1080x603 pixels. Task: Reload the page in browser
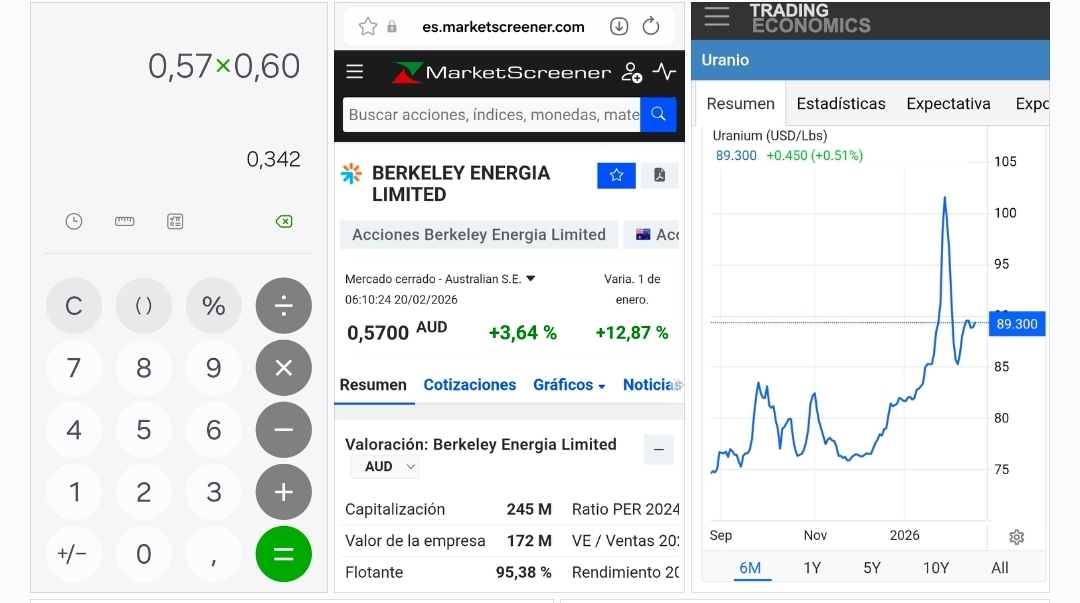(651, 27)
